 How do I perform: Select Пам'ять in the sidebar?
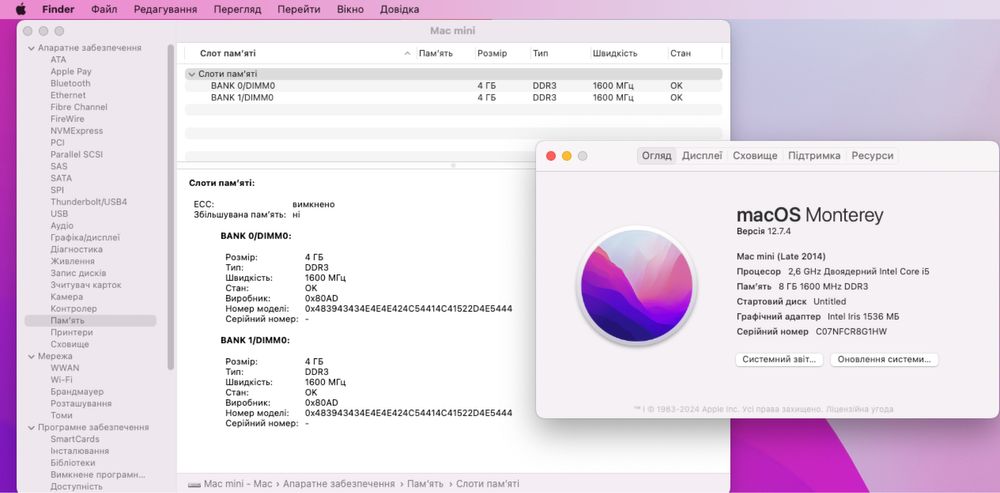click(x=90, y=321)
